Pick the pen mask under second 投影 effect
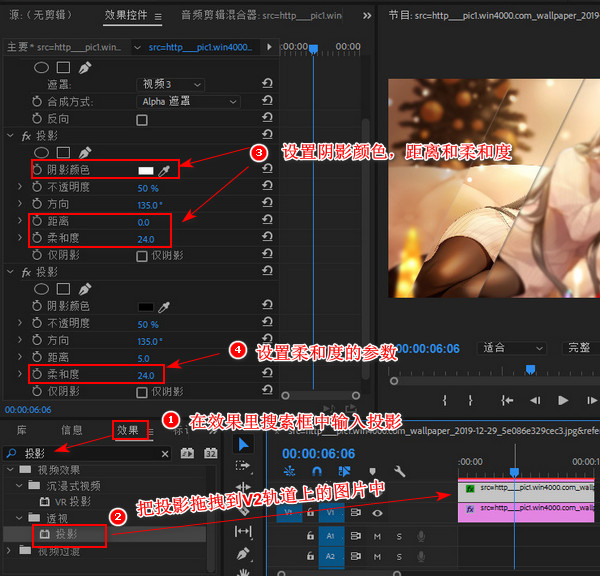Image resolution: width=600 pixels, height=576 pixels. [85, 289]
